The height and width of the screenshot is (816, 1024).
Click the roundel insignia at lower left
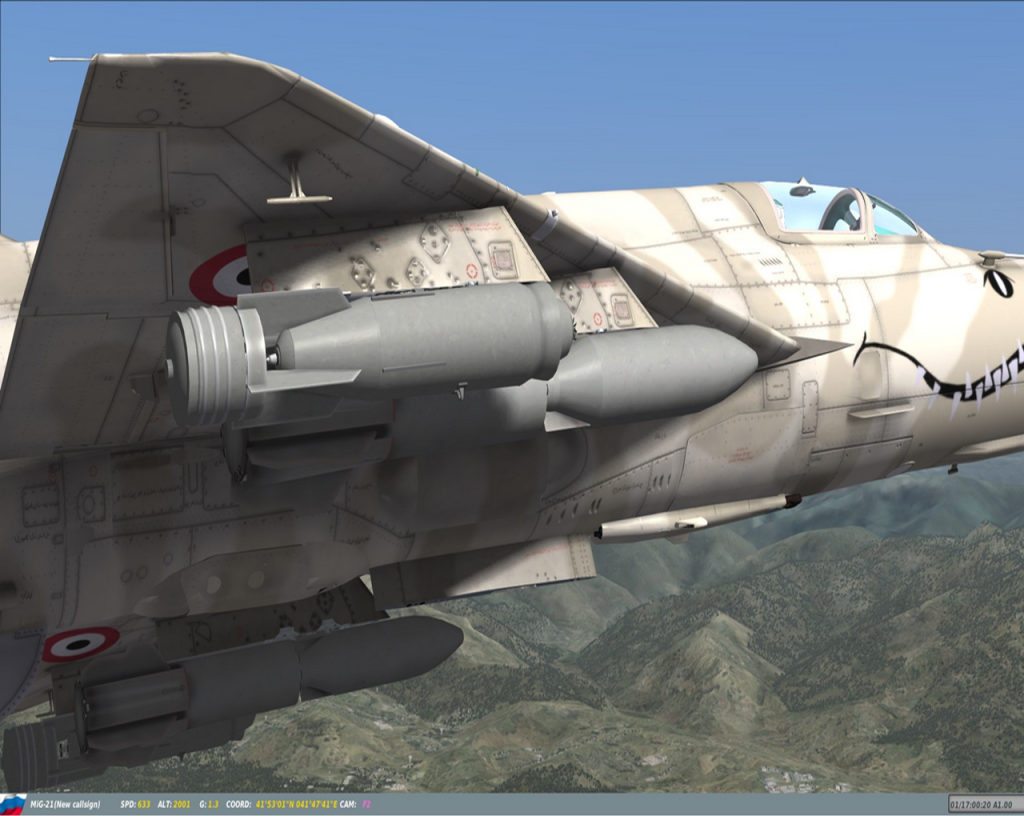point(79,643)
